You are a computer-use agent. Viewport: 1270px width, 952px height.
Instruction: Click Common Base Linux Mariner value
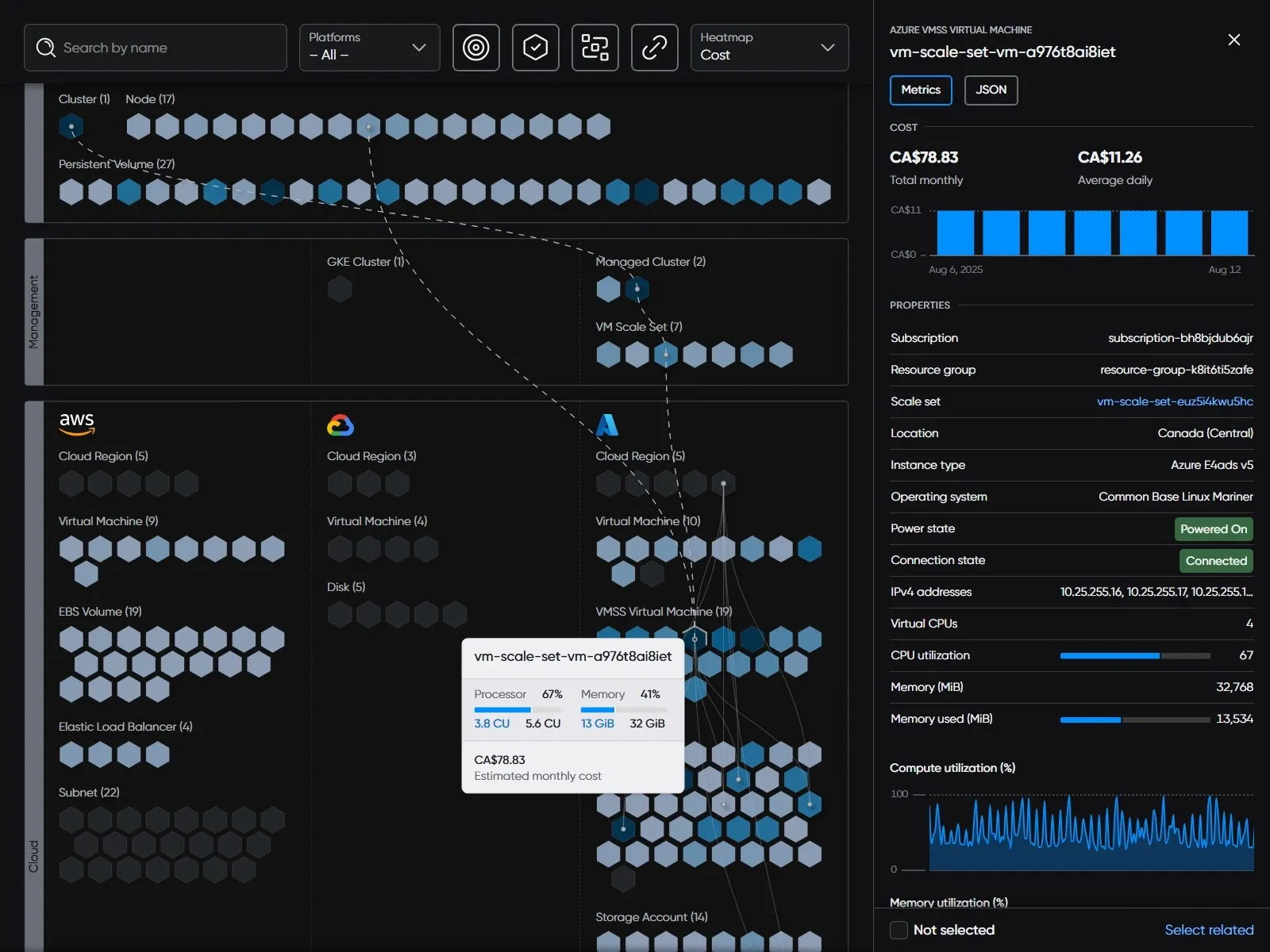pos(1176,497)
